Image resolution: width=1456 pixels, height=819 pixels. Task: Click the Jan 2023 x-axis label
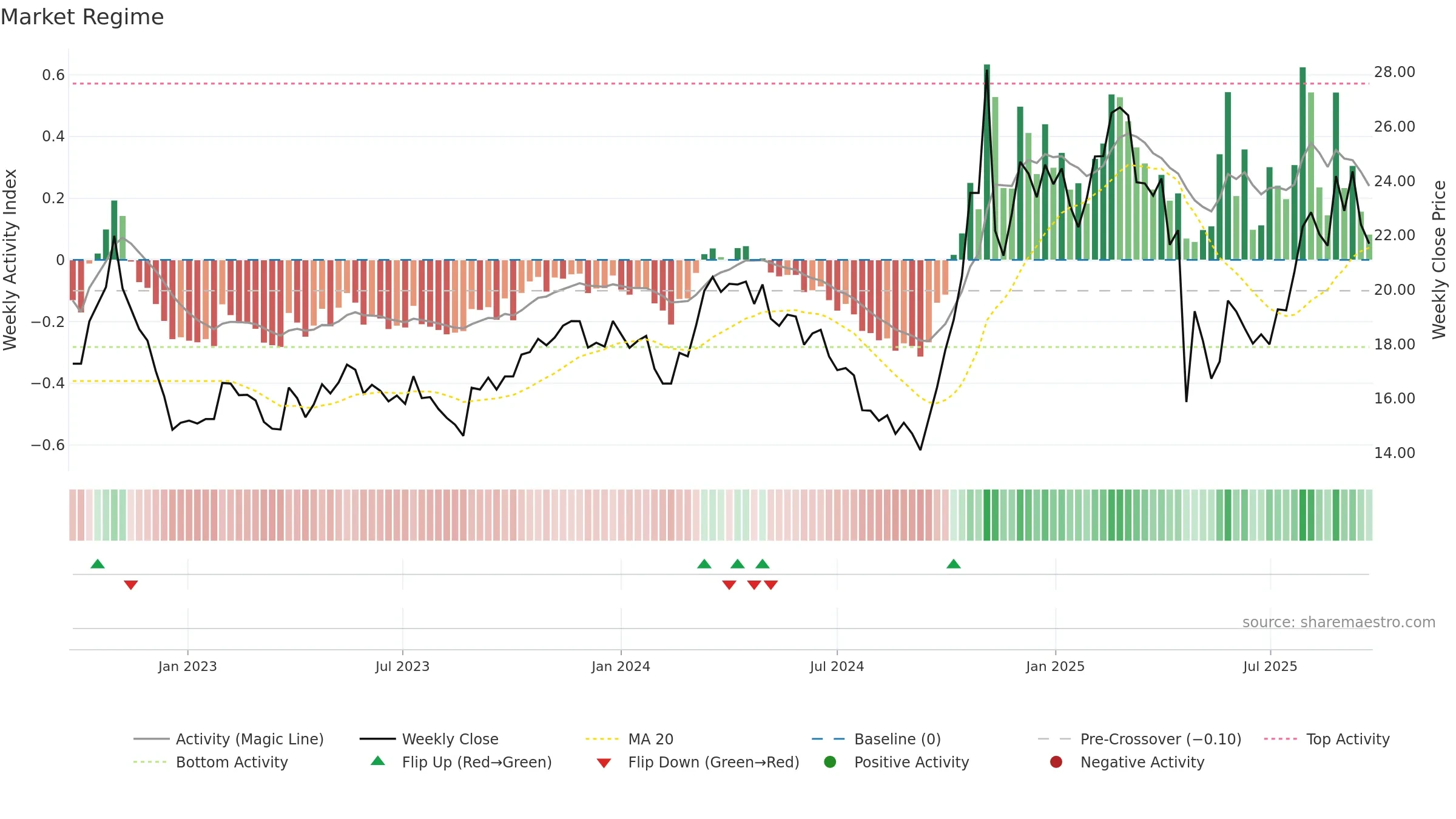(x=187, y=666)
